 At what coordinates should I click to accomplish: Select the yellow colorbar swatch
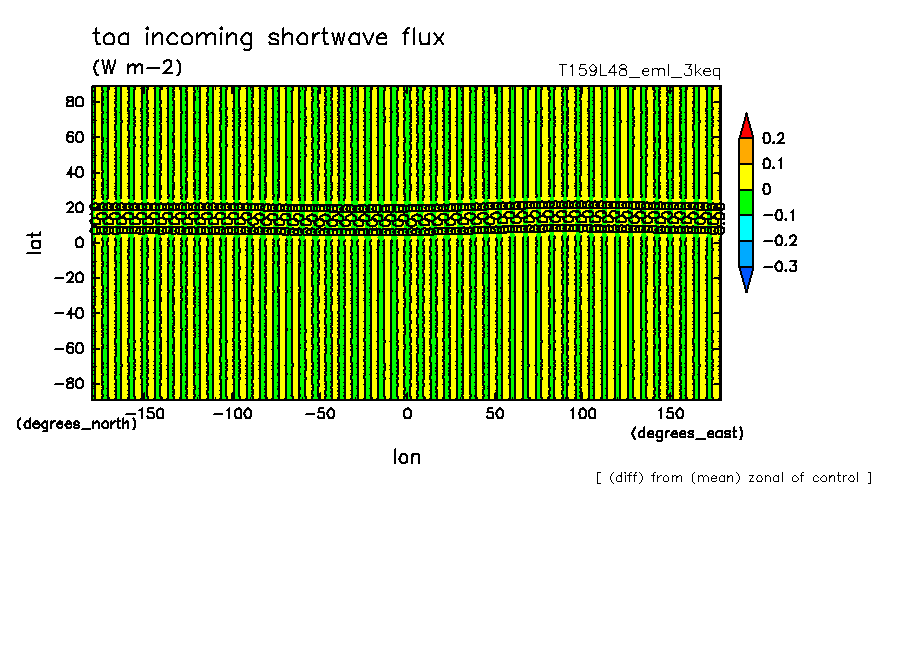[x=745, y=176]
